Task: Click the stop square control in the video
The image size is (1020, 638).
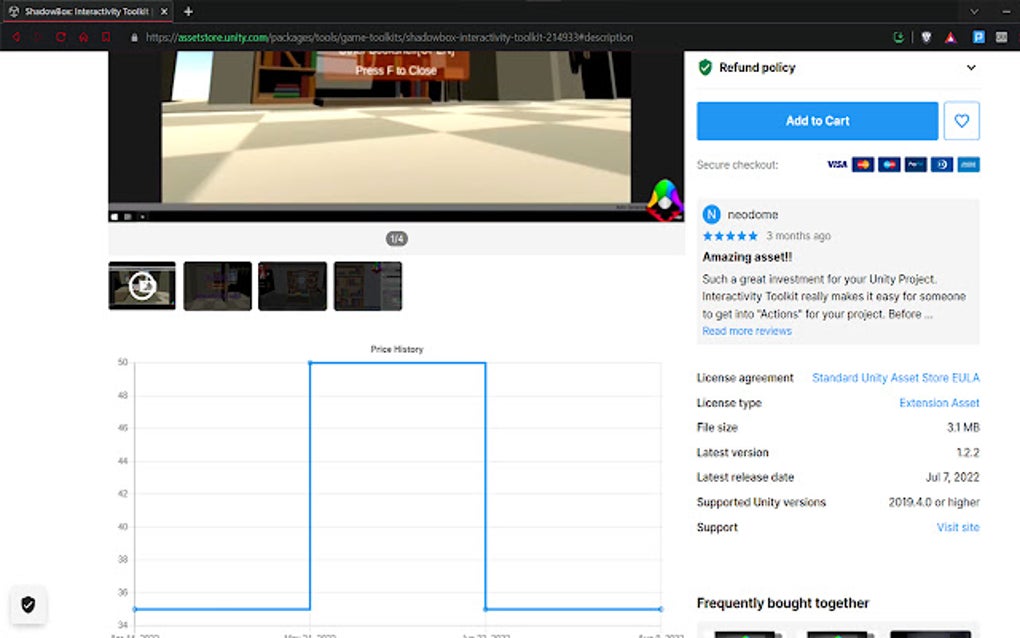Action: (114, 217)
